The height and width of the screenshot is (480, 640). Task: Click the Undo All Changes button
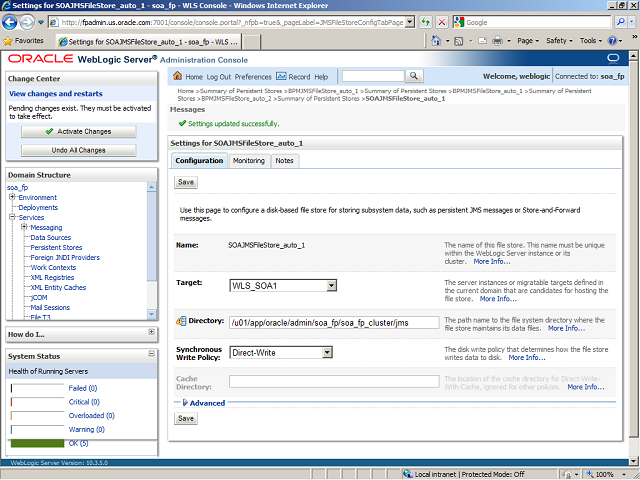pos(78,150)
